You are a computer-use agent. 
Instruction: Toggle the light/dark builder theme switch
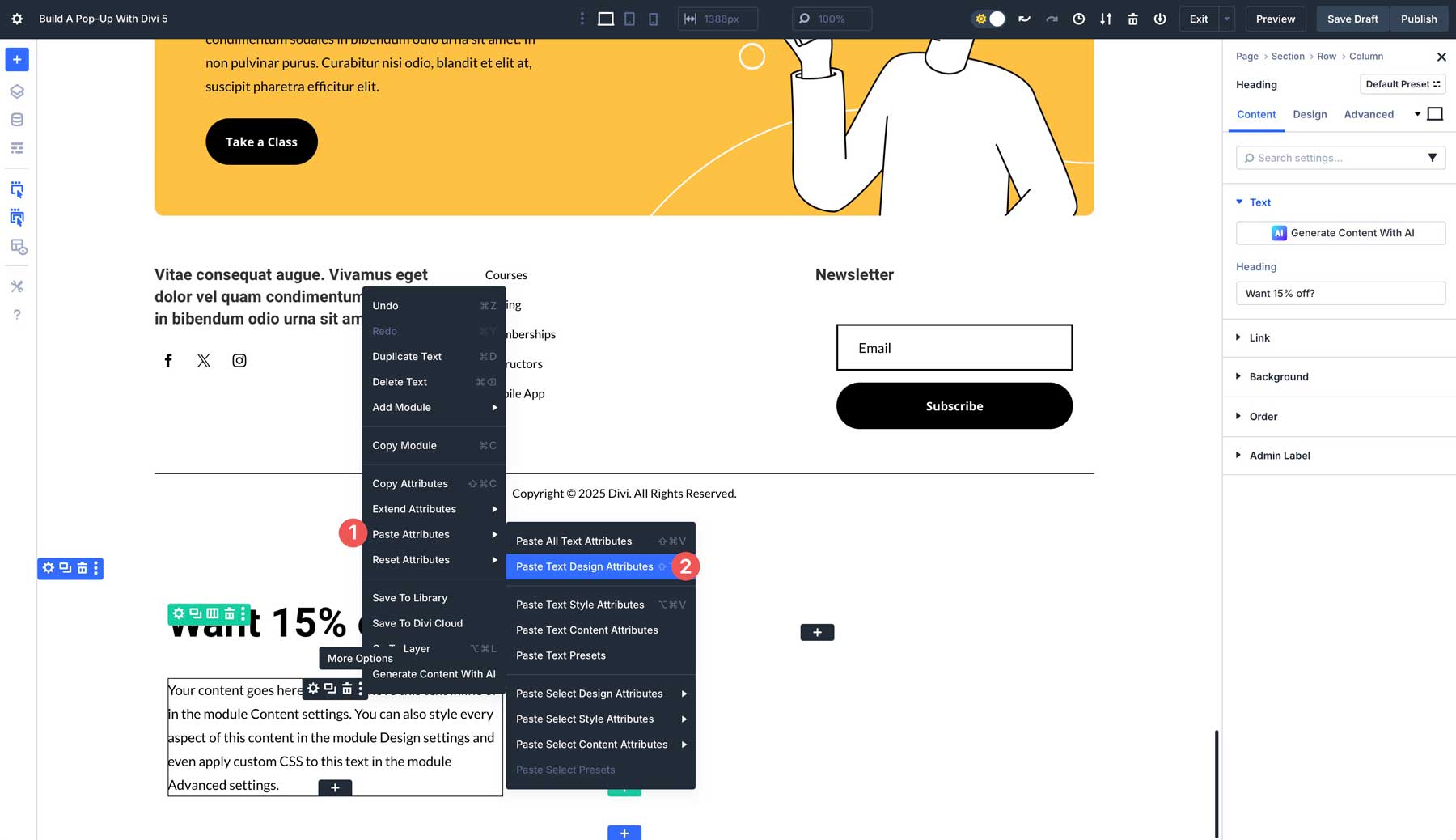[x=988, y=18]
